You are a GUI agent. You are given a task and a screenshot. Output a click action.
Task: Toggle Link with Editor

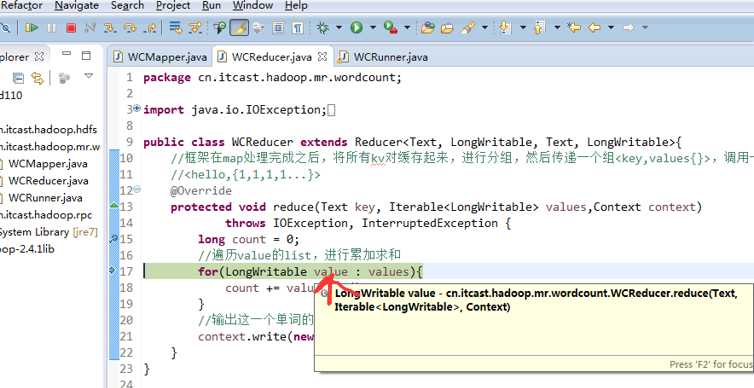point(37,77)
